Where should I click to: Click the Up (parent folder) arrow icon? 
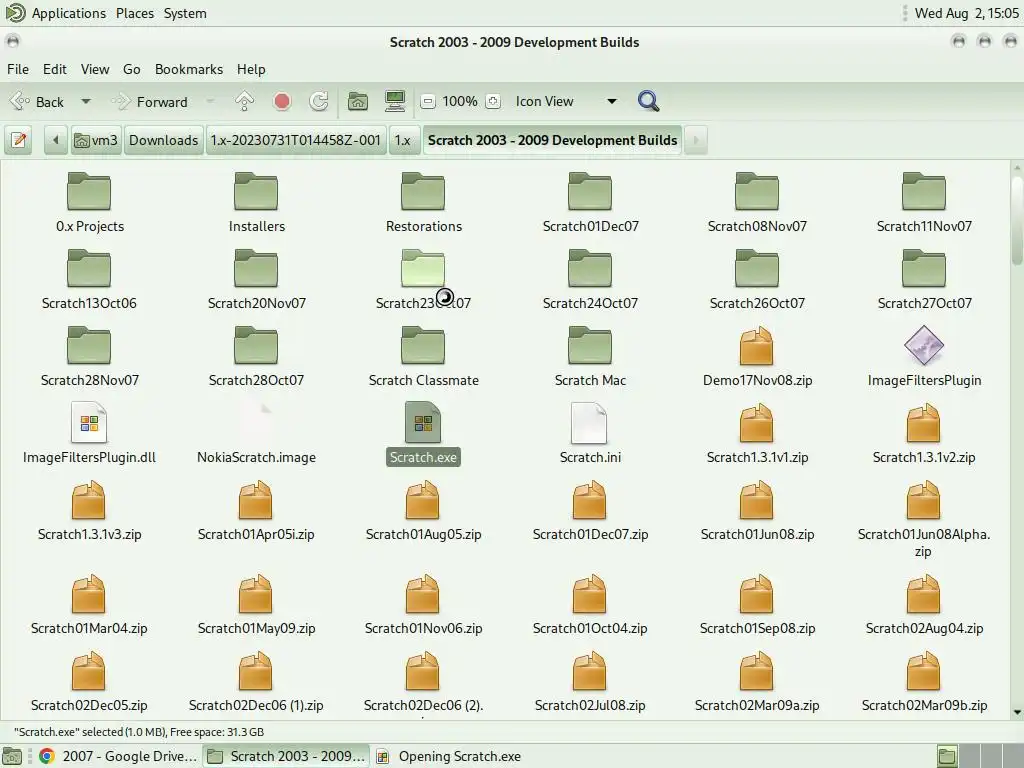click(x=244, y=101)
